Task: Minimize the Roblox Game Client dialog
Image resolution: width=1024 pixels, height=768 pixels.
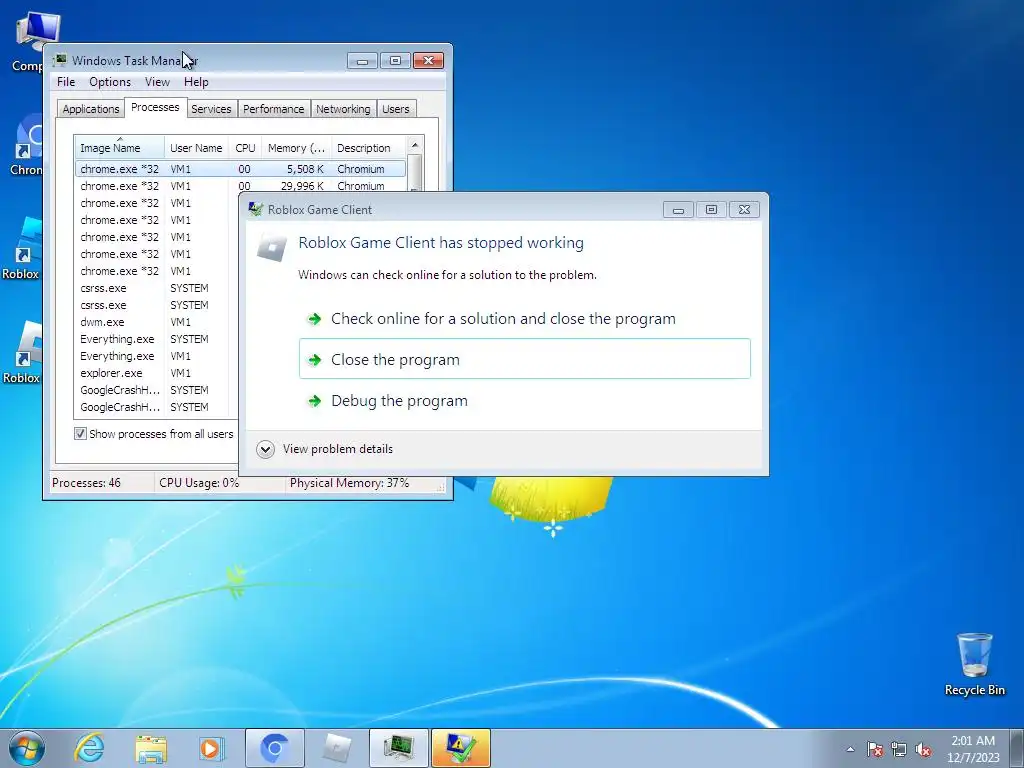Action: (678, 210)
